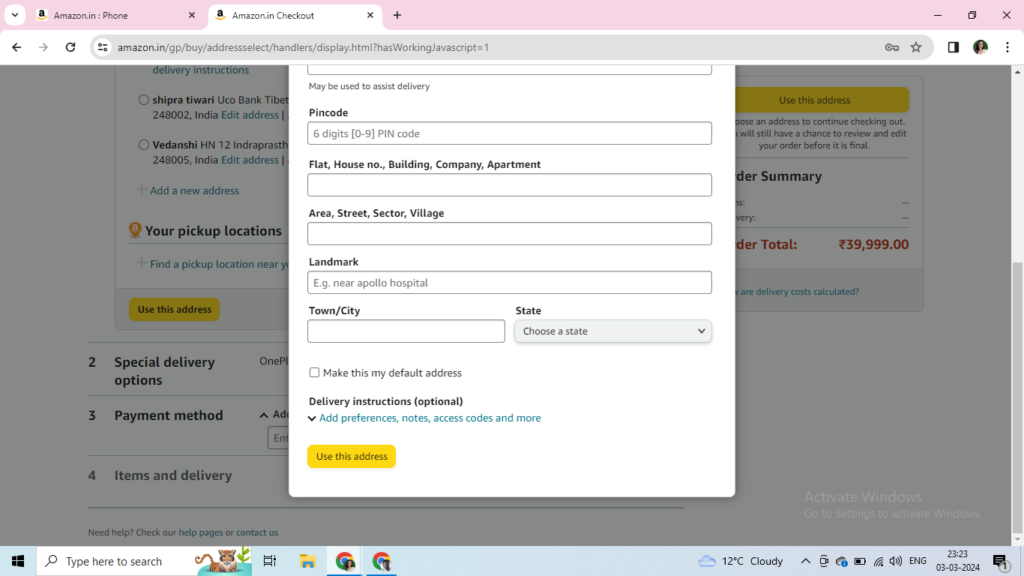Open File Explorer from the taskbar
The image size is (1024, 576).
pyautogui.click(x=308, y=561)
